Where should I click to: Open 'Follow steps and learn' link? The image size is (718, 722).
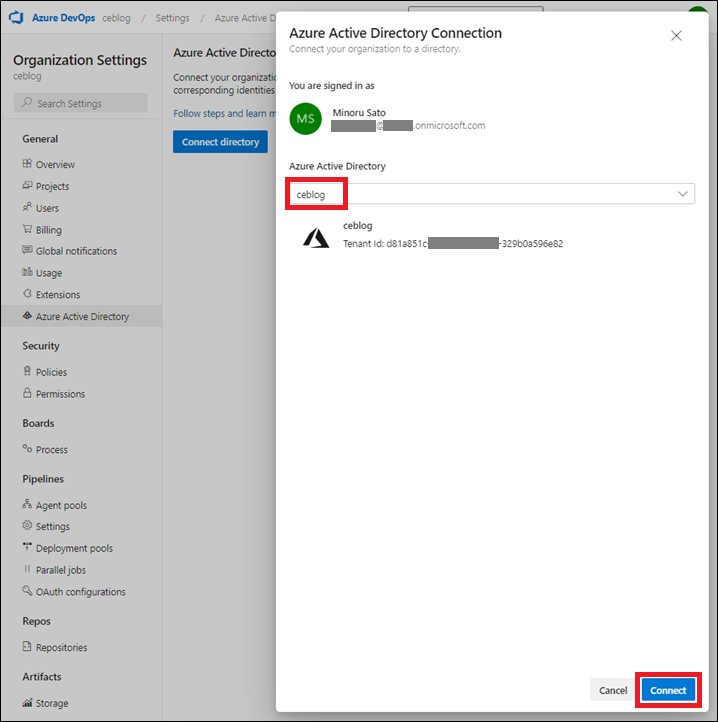(x=224, y=113)
